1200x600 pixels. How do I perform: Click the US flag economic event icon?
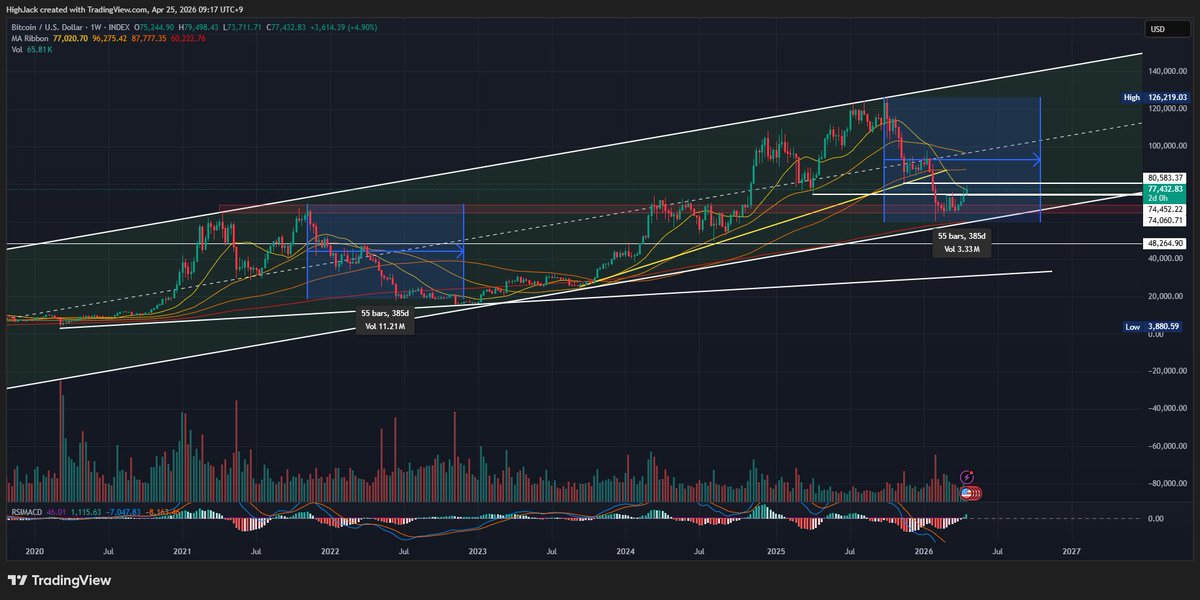point(967,493)
